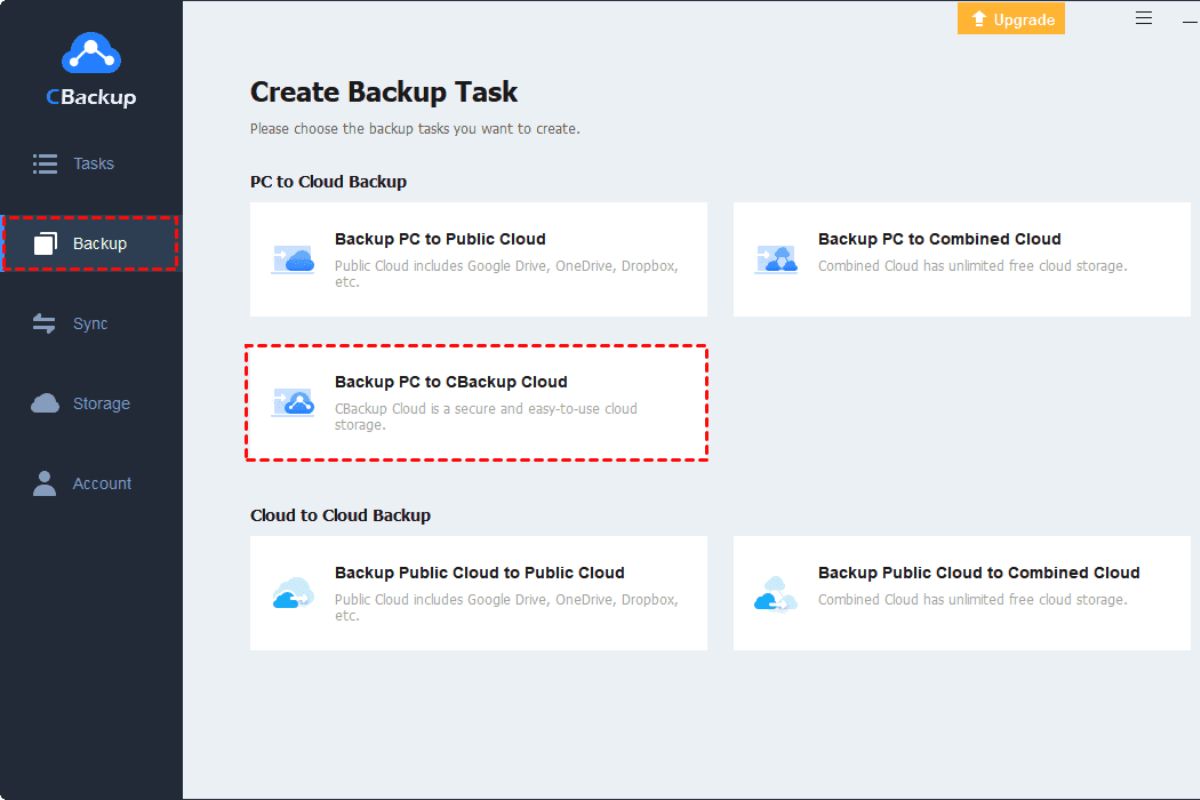This screenshot has height=800, width=1200.
Task: Click the Public Cloud to Combined Cloud icon
Action: [776, 593]
